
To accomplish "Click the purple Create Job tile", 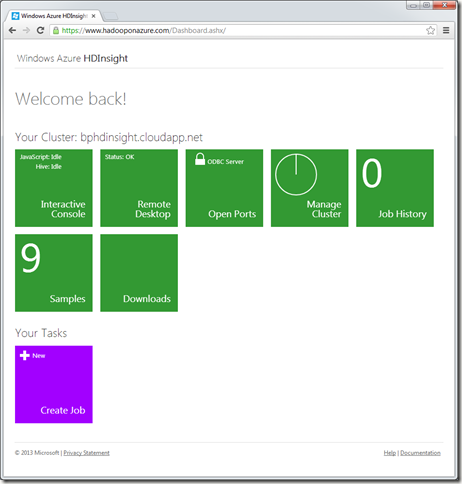I will coord(54,384).
